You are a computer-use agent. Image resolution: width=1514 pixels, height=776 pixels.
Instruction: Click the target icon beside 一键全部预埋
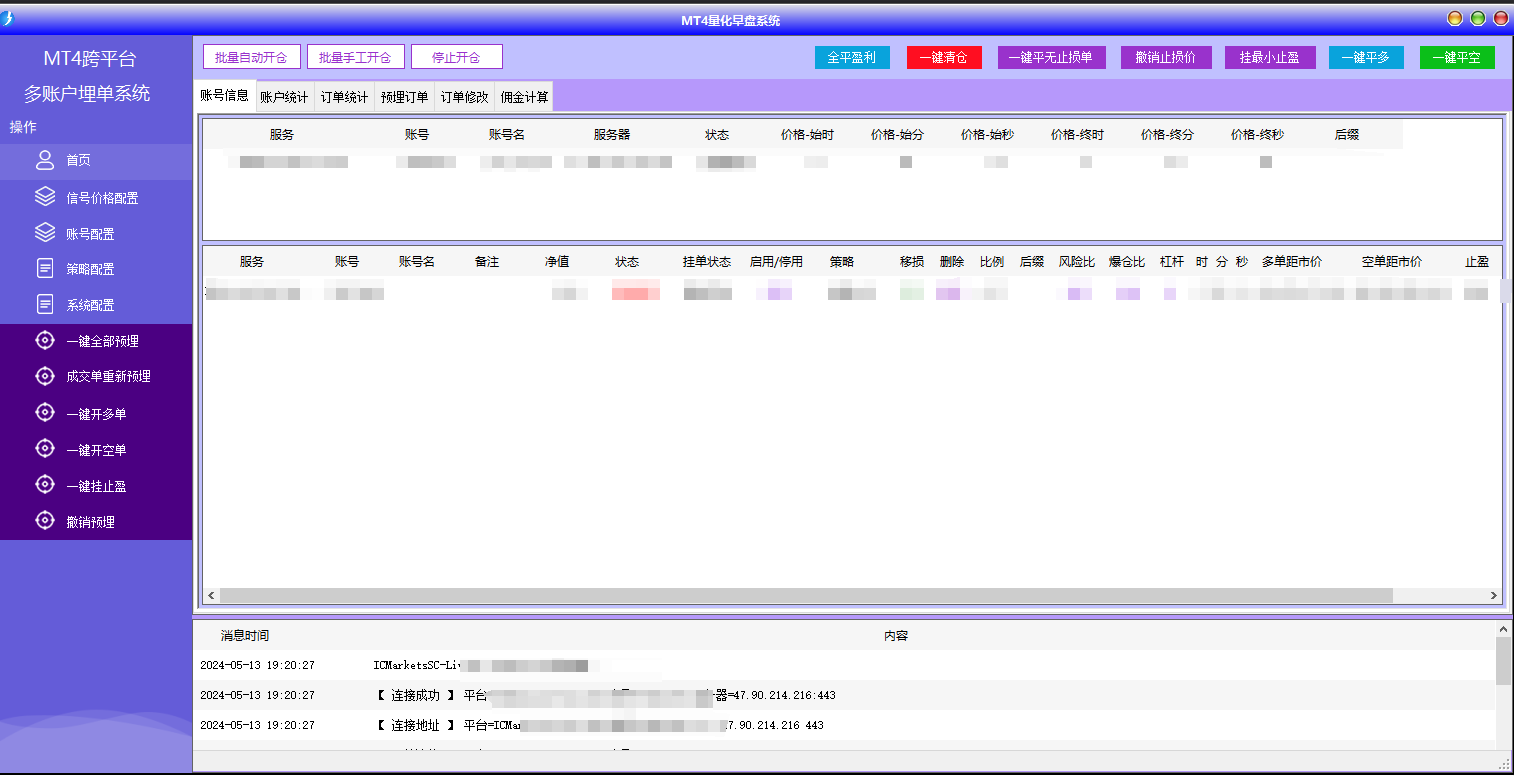click(45, 340)
